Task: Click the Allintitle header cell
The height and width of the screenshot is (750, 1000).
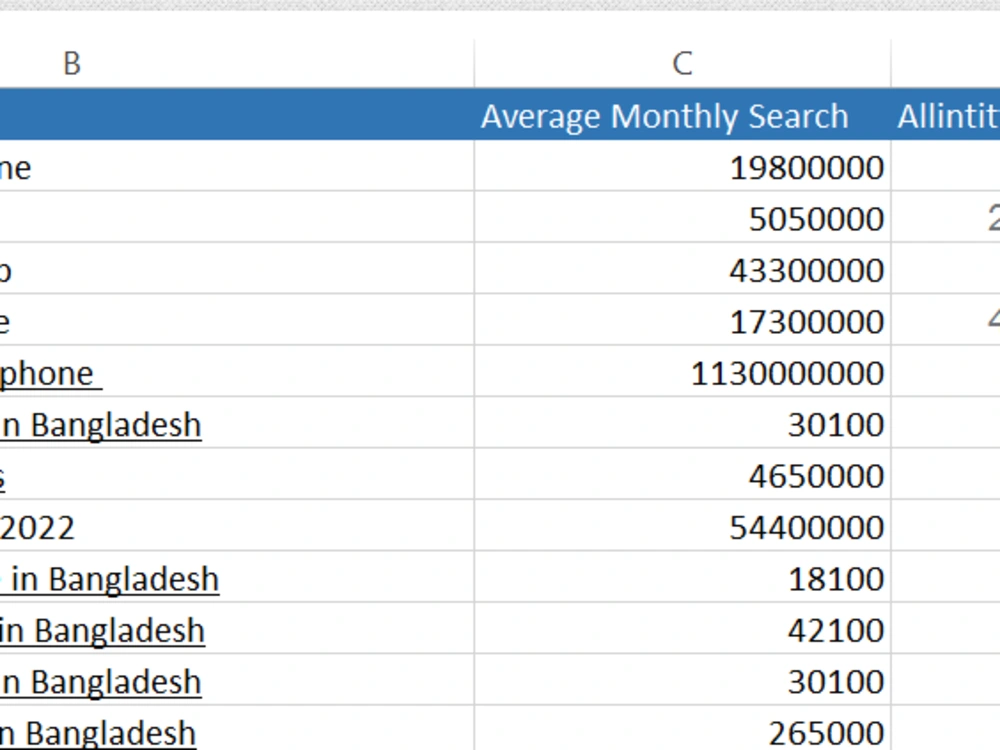Action: (x=946, y=115)
